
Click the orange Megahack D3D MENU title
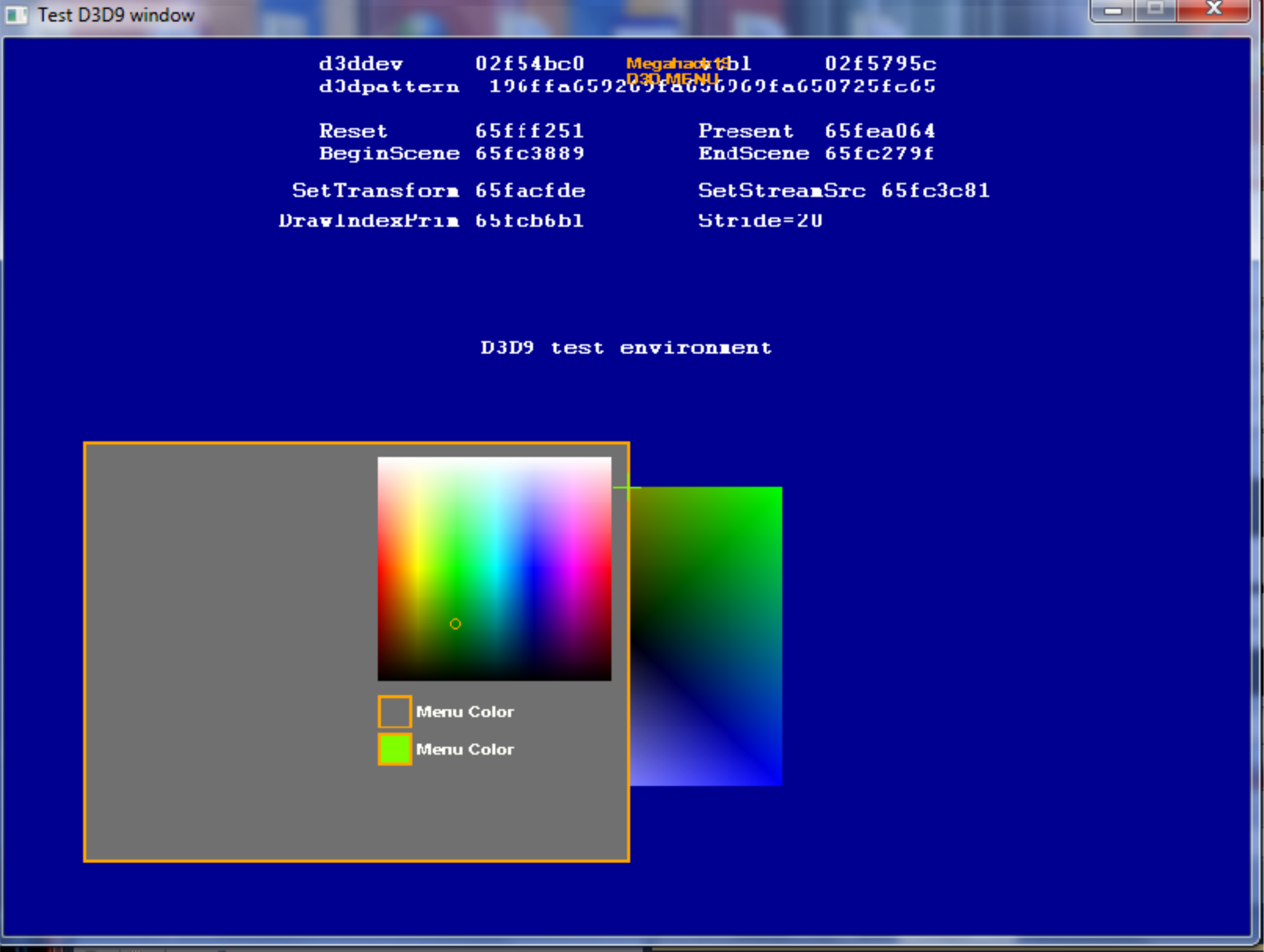pyautogui.click(x=678, y=71)
